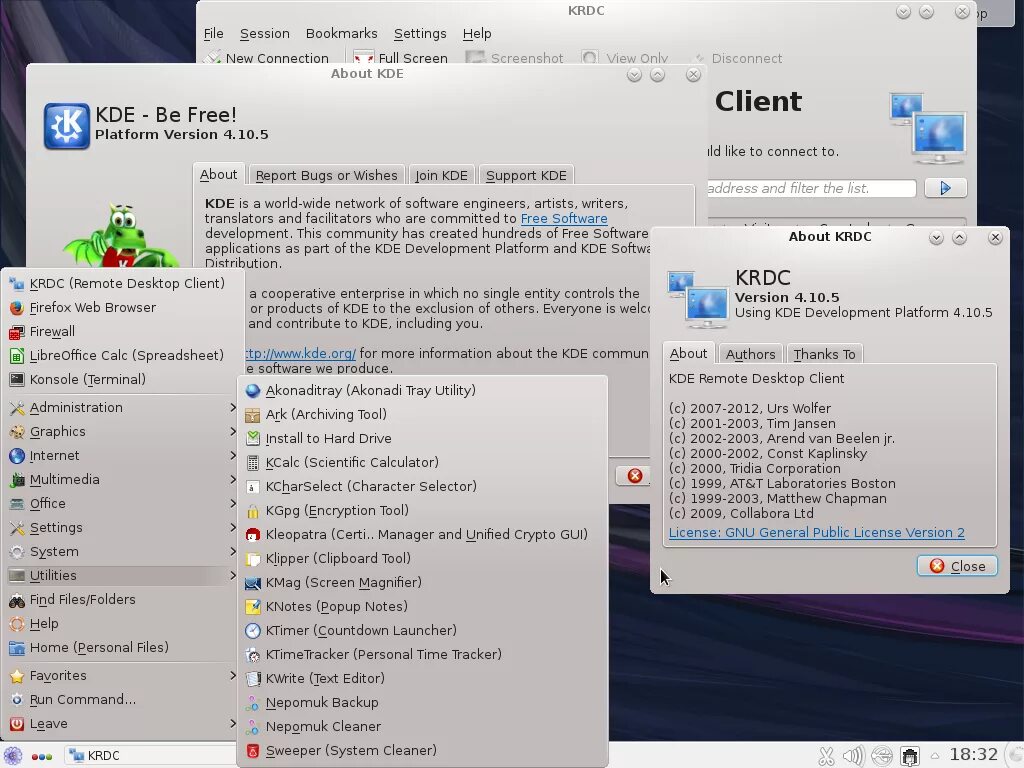This screenshot has width=1024, height=768.
Task: Open the www.kde.org link
Action: pyautogui.click(x=300, y=353)
